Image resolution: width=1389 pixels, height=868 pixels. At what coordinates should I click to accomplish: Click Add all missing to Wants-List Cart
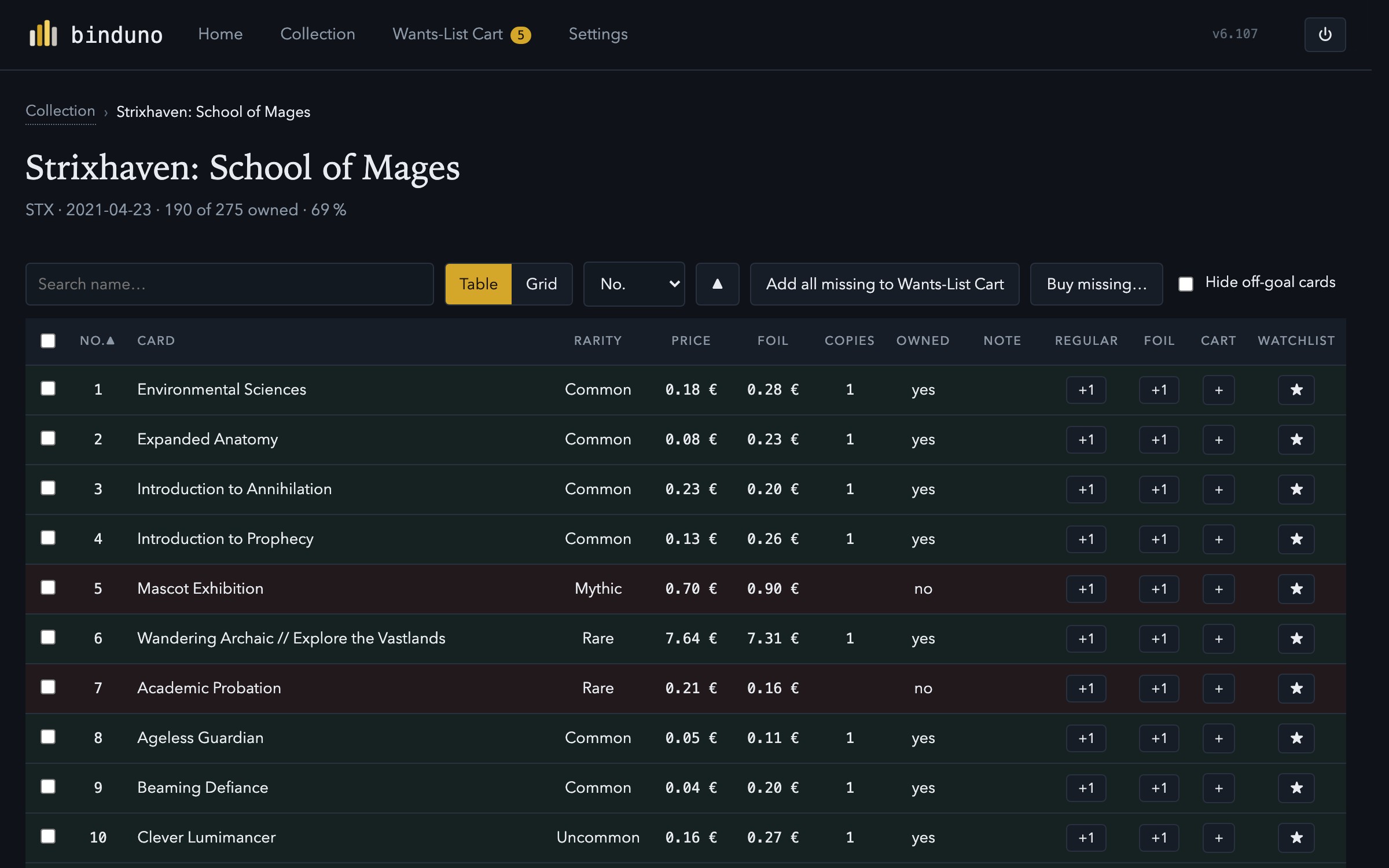[x=884, y=284]
